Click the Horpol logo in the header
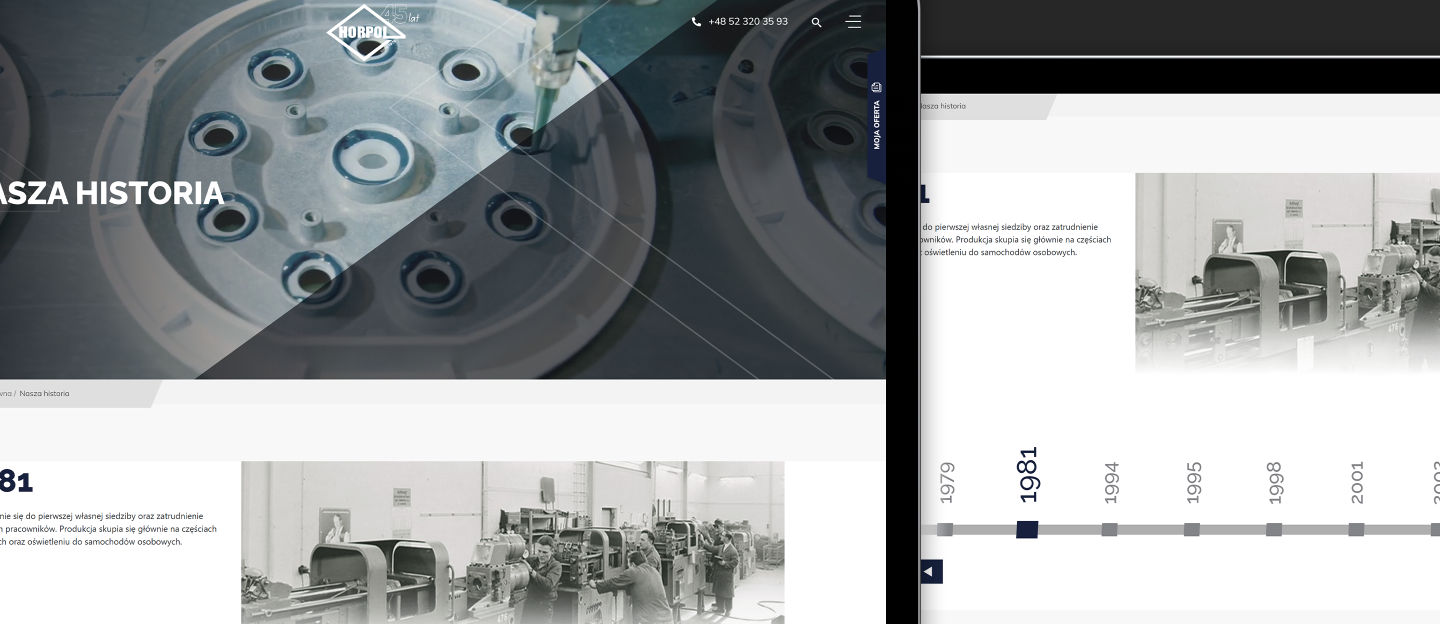The height and width of the screenshot is (624, 1440). (366, 31)
